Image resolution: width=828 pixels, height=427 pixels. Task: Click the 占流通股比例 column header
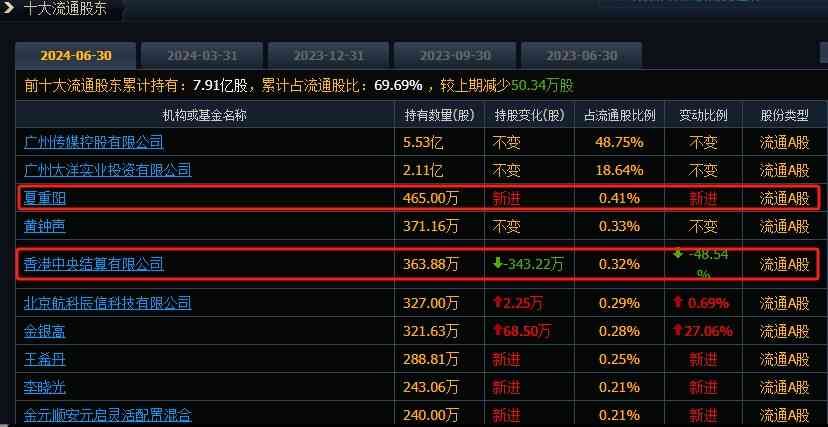tap(620, 115)
